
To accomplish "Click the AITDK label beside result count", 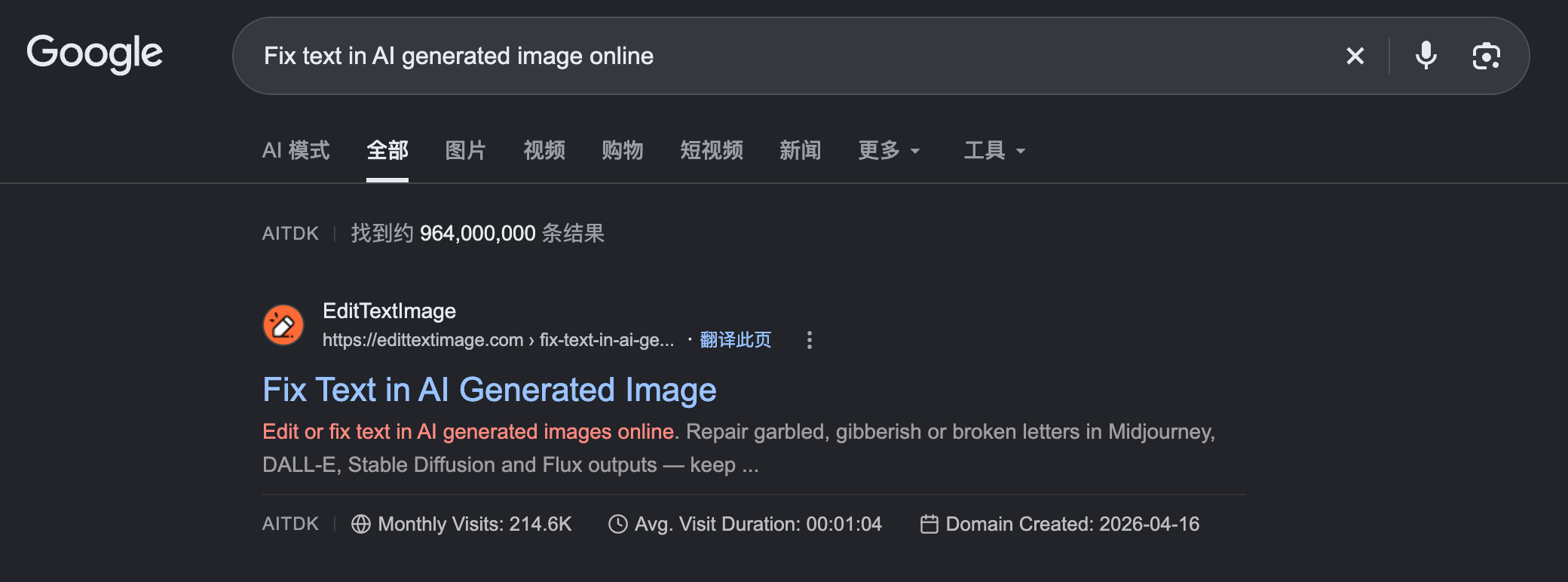I will [290, 234].
